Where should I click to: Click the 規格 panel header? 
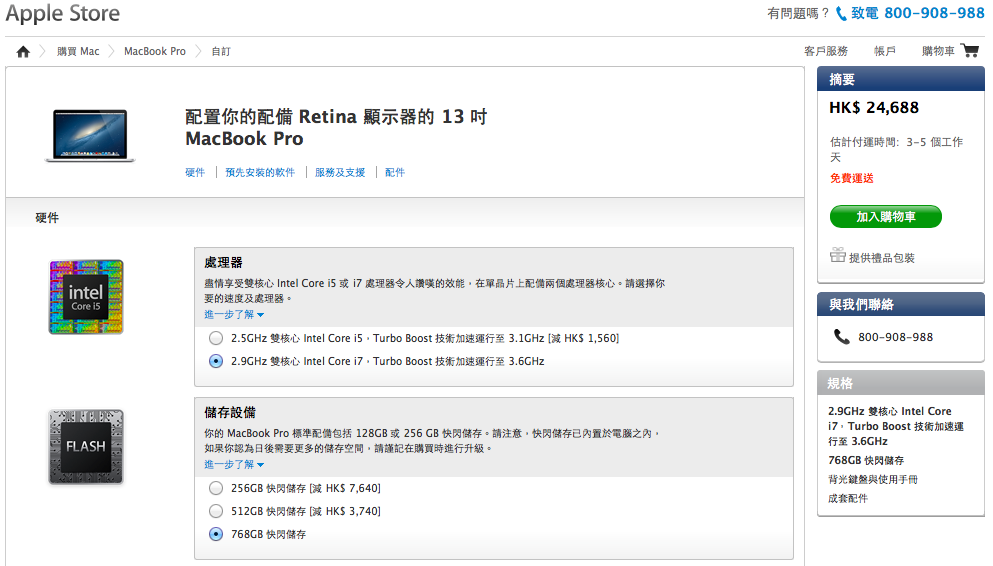pyautogui.click(x=901, y=383)
